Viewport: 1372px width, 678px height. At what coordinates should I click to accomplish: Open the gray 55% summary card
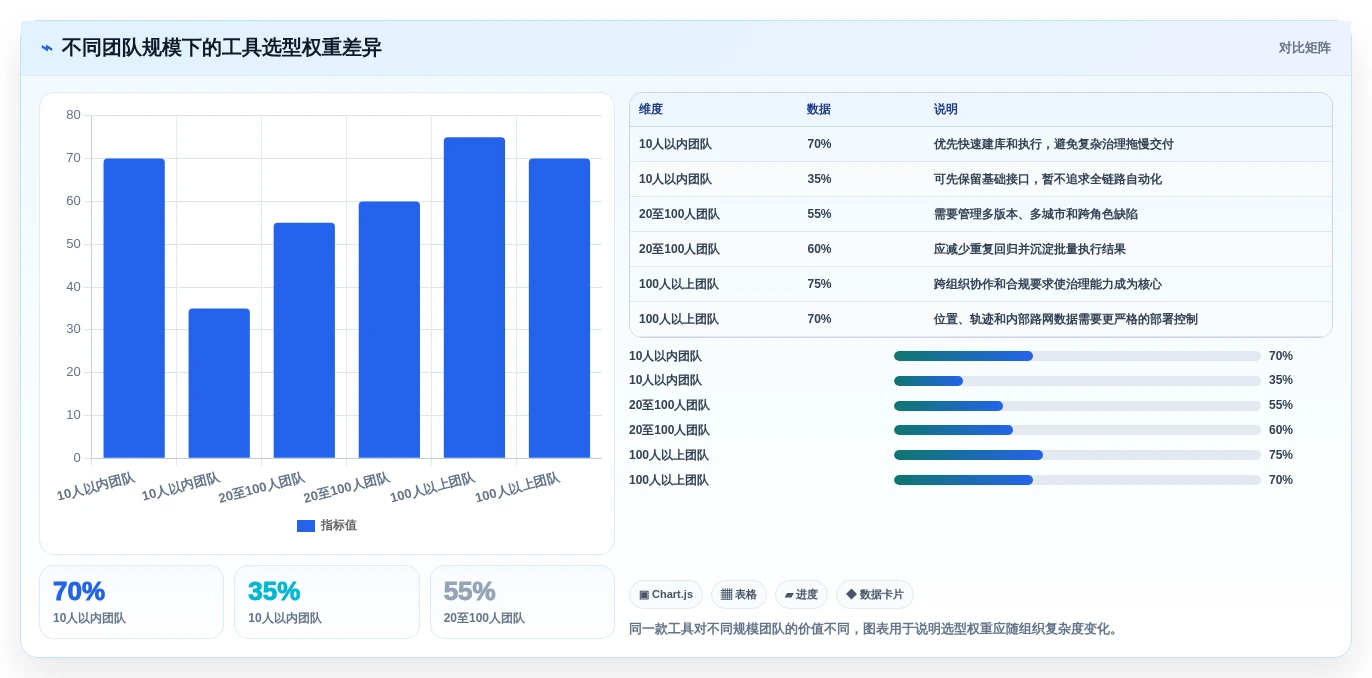point(522,602)
